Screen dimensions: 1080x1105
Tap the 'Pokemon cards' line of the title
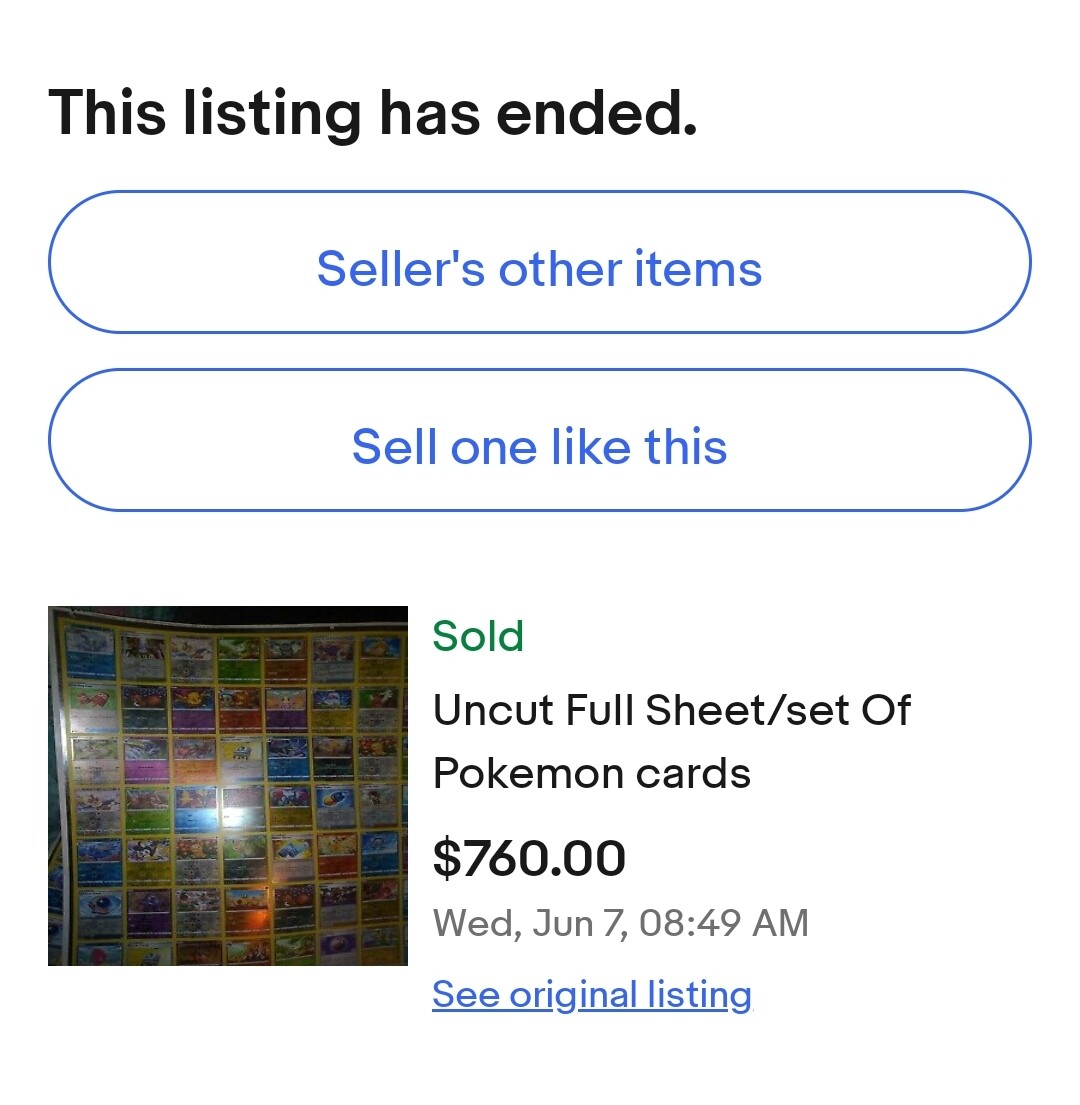pyautogui.click(x=592, y=774)
